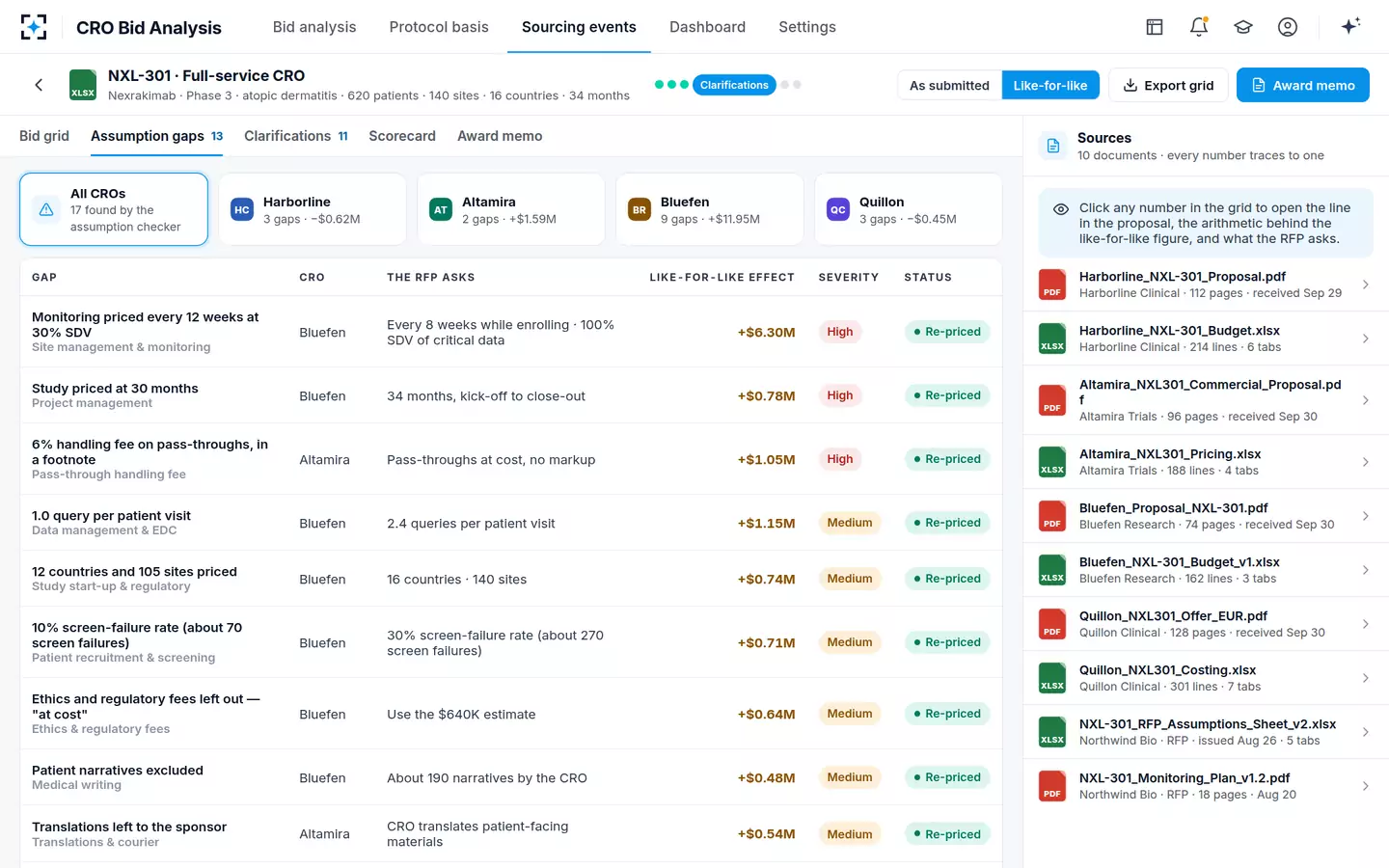Click Re-priced status for Patient narratives excluded
The image size is (1389, 868).
click(947, 777)
